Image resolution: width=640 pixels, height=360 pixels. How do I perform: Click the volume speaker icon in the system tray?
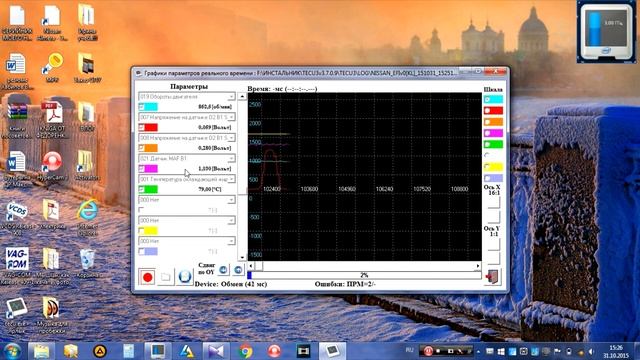591,351
